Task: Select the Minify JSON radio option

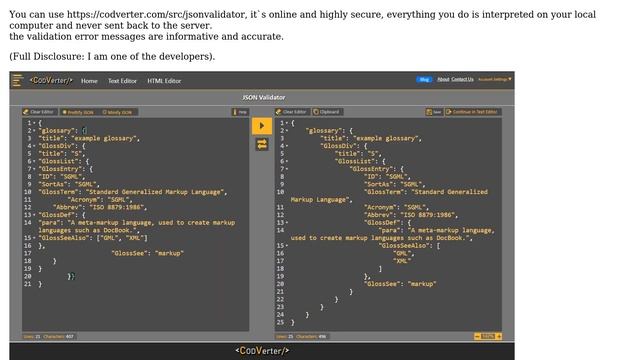Action: point(117,112)
